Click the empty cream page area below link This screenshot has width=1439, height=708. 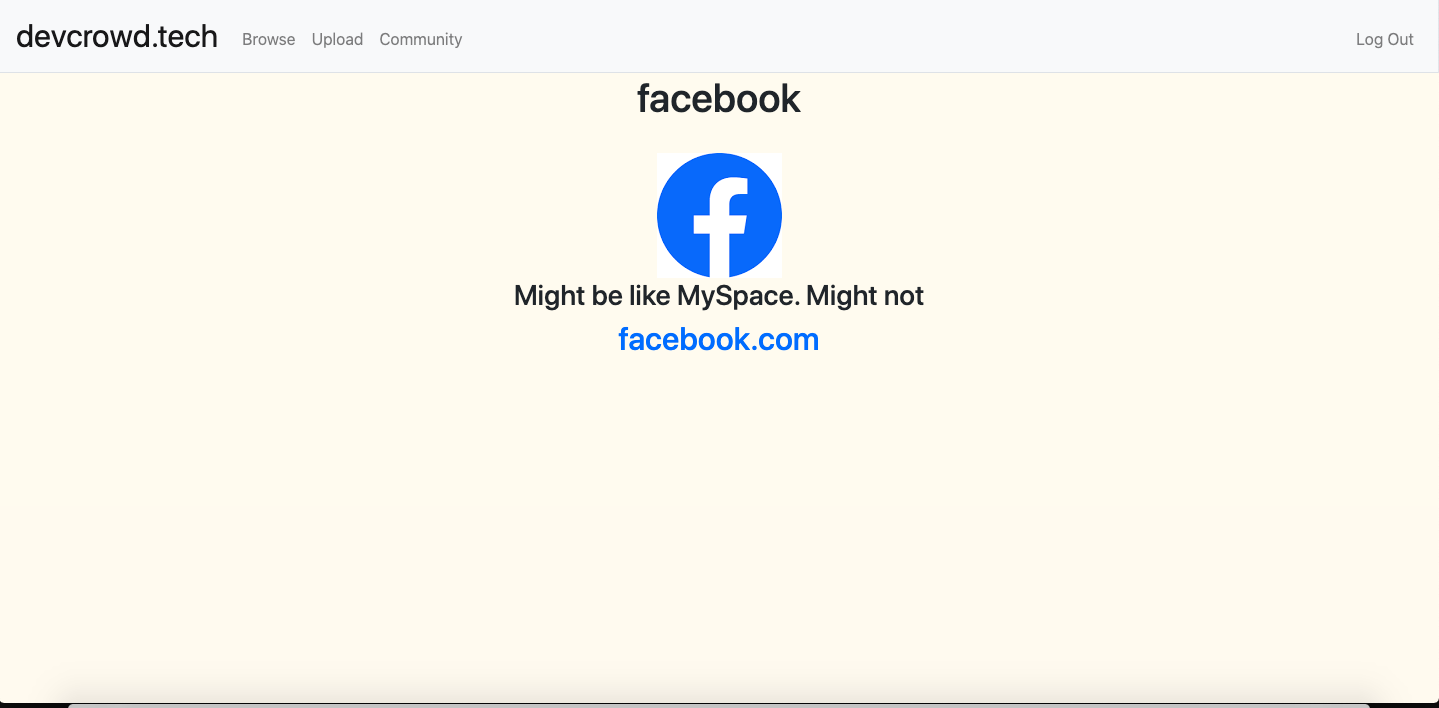click(x=719, y=520)
